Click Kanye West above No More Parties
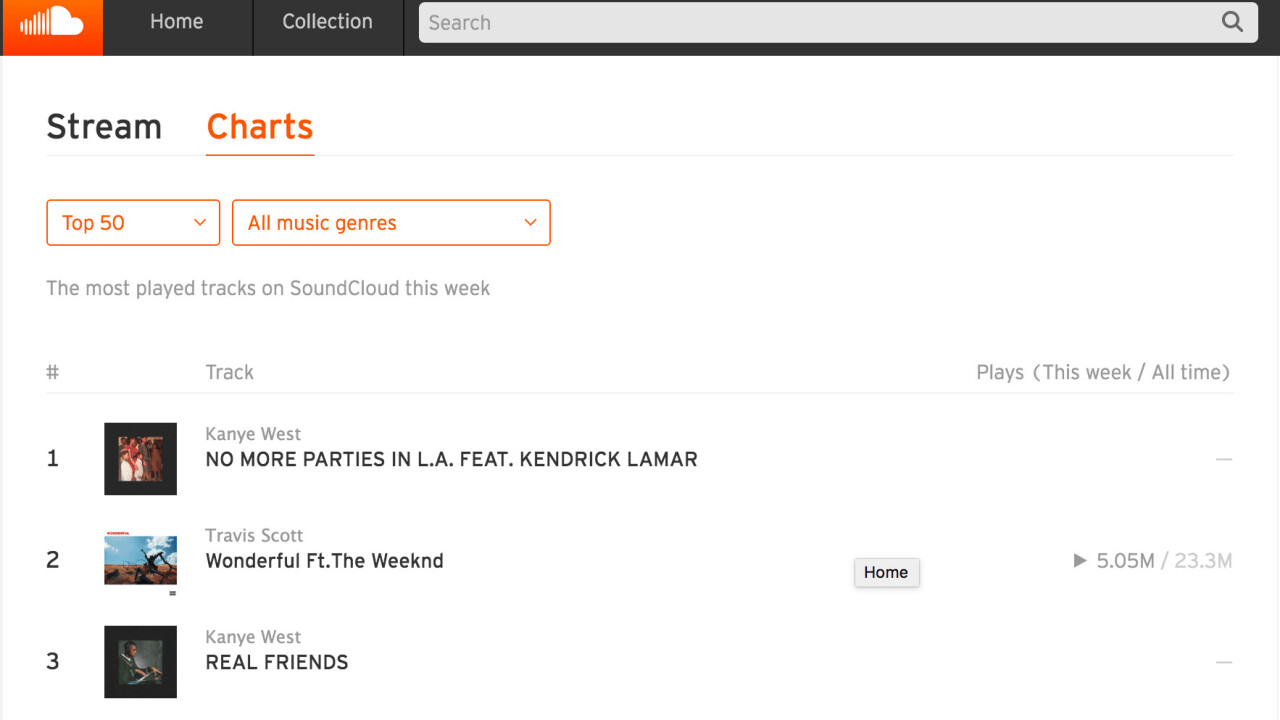 [253, 434]
